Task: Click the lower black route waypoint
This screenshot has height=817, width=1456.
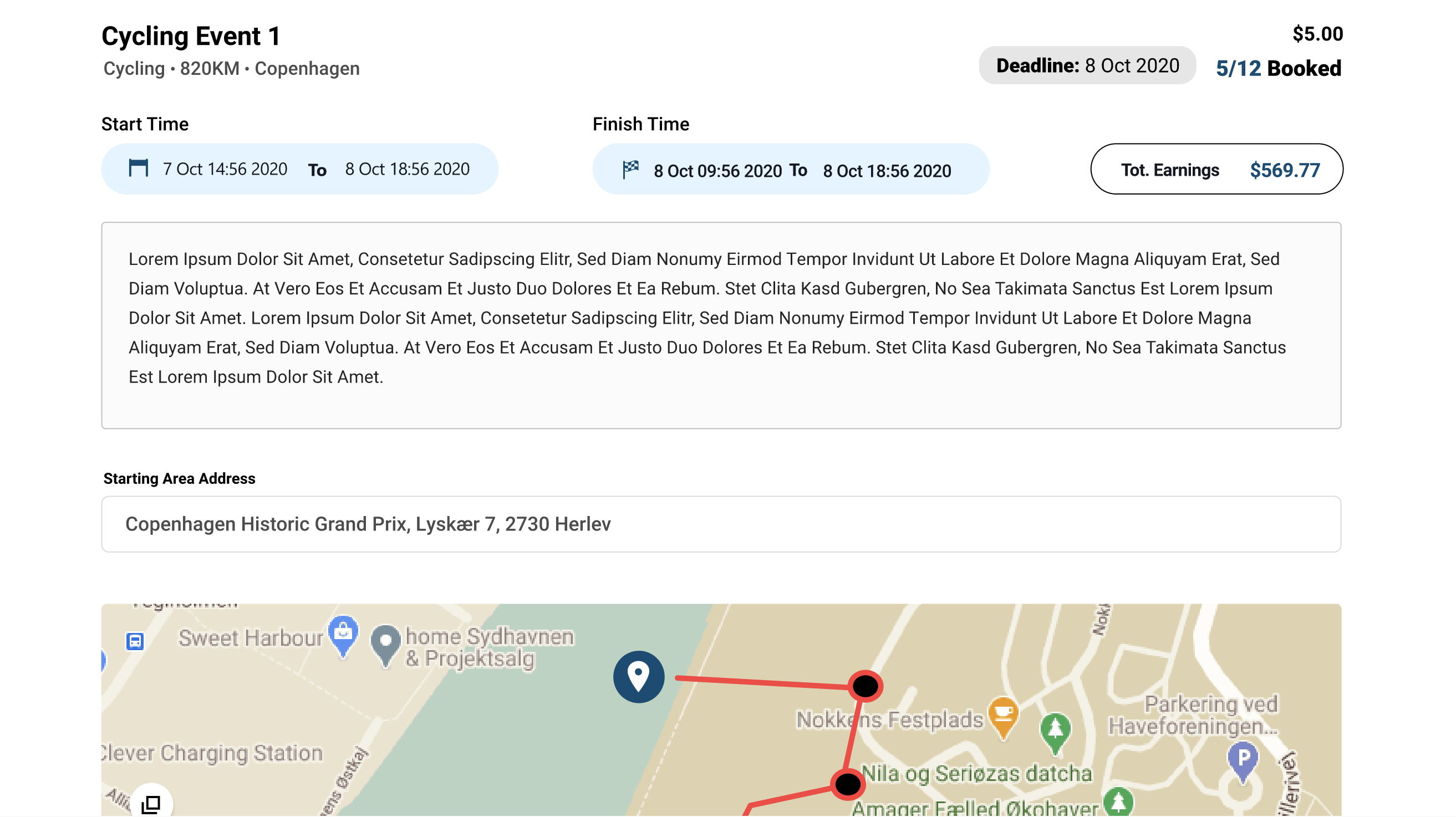Action: tap(848, 785)
